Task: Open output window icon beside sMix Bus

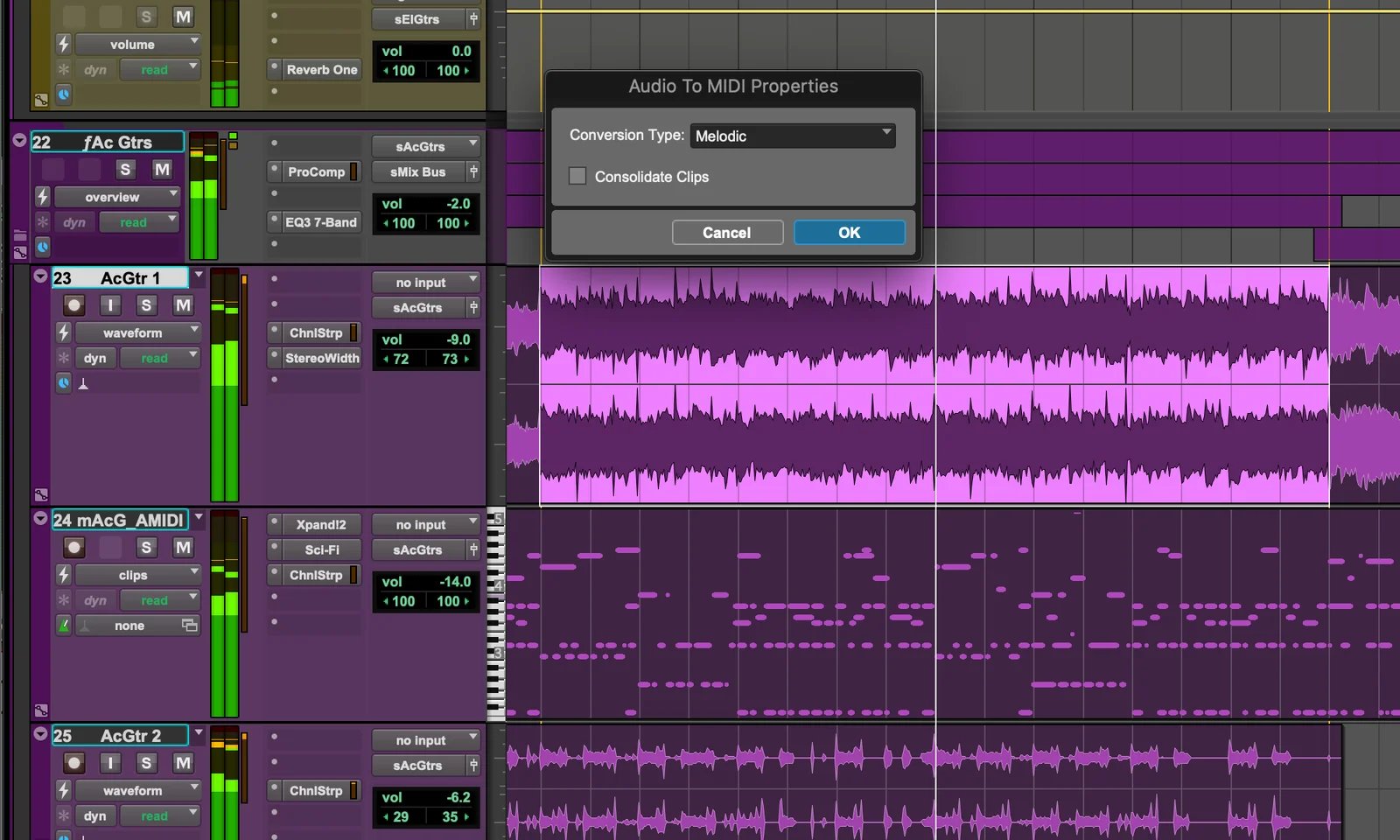Action: coord(473,172)
